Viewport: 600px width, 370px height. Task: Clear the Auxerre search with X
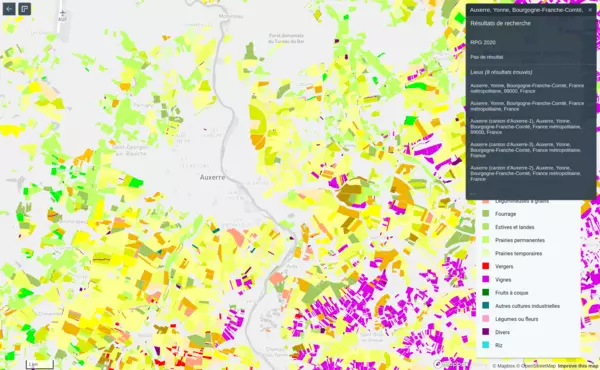[x=590, y=10]
